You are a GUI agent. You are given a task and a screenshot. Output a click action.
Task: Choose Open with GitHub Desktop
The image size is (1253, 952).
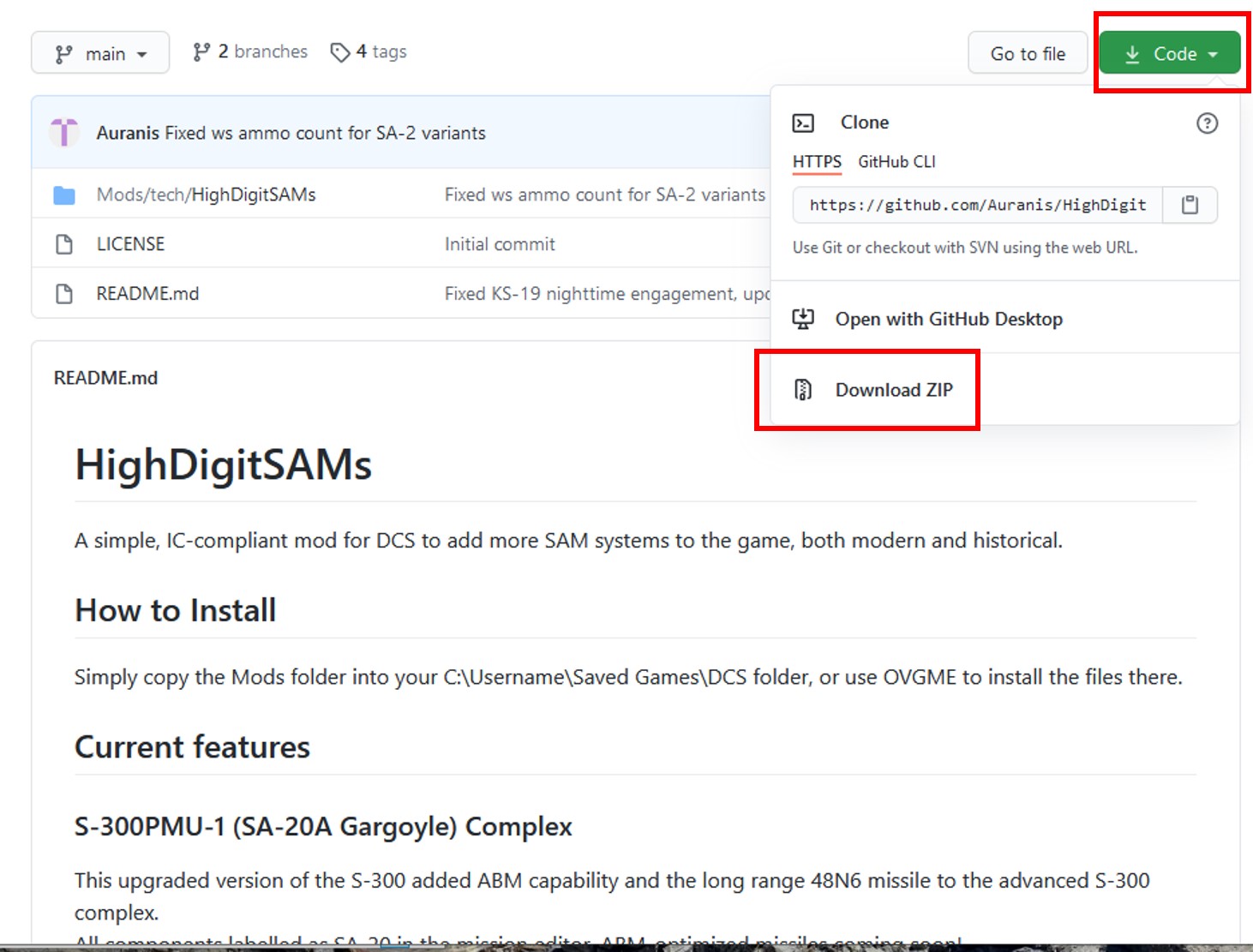[x=949, y=319]
